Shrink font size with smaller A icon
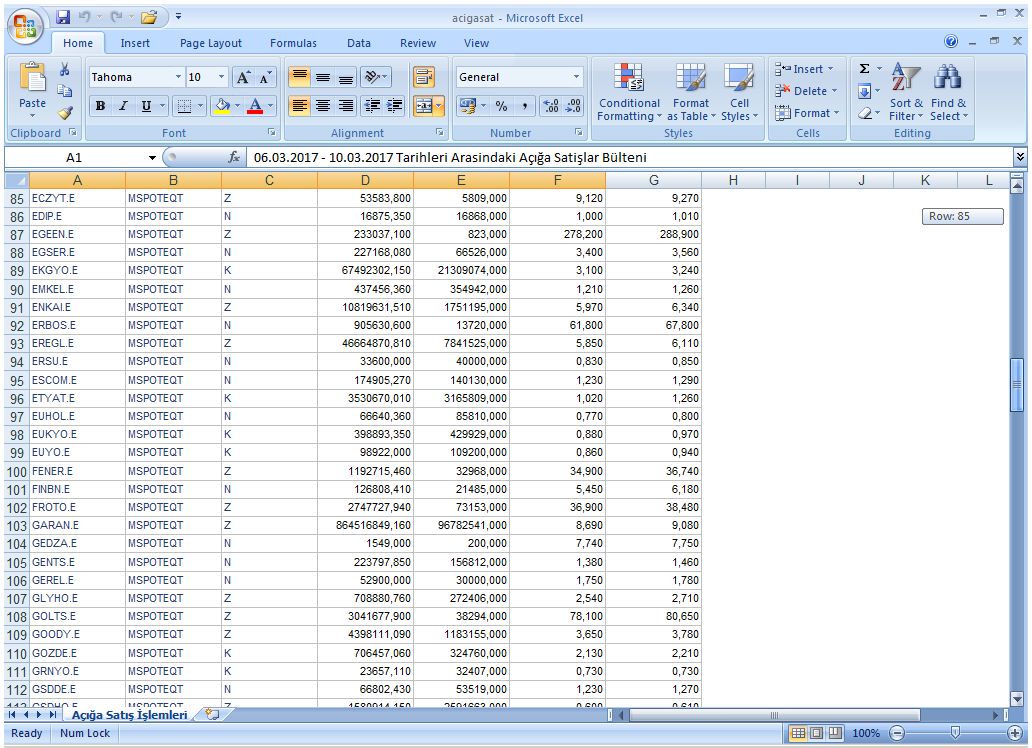The width and height of the screenshot is (1032, 748). pos(265,77)
